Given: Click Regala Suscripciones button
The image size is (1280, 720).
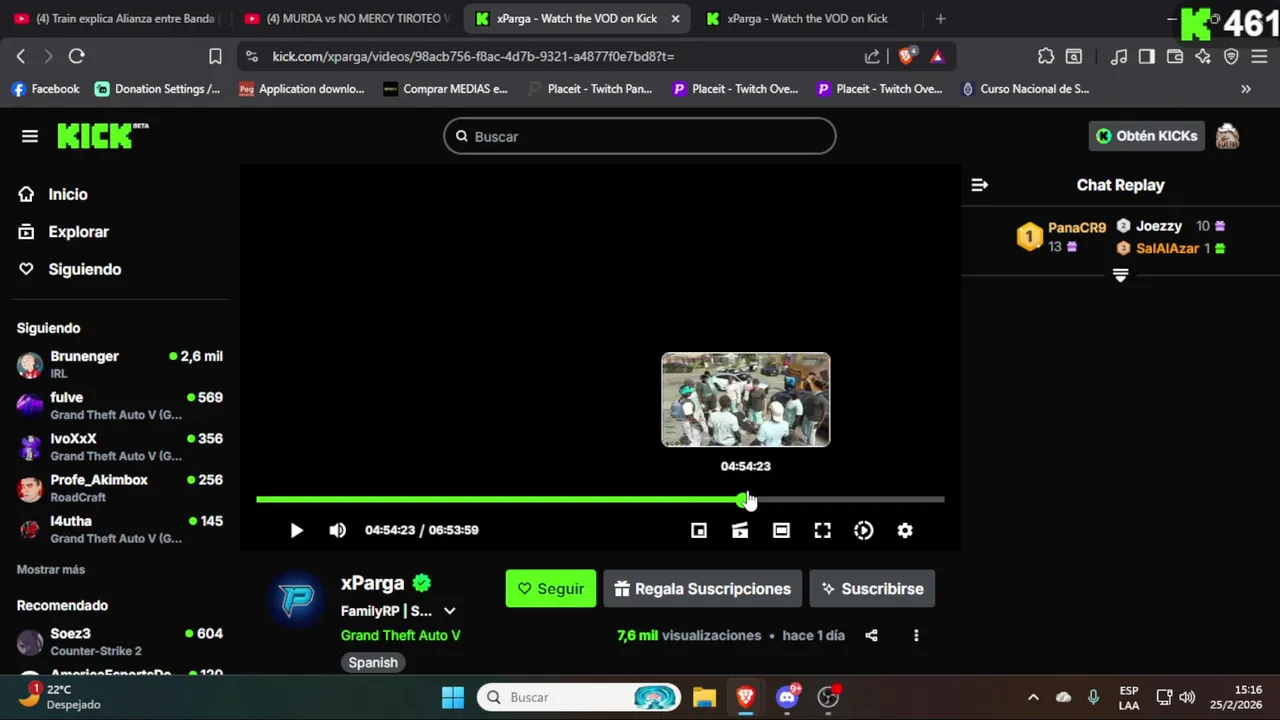Looking at the screenshot, I should [703, 589].
